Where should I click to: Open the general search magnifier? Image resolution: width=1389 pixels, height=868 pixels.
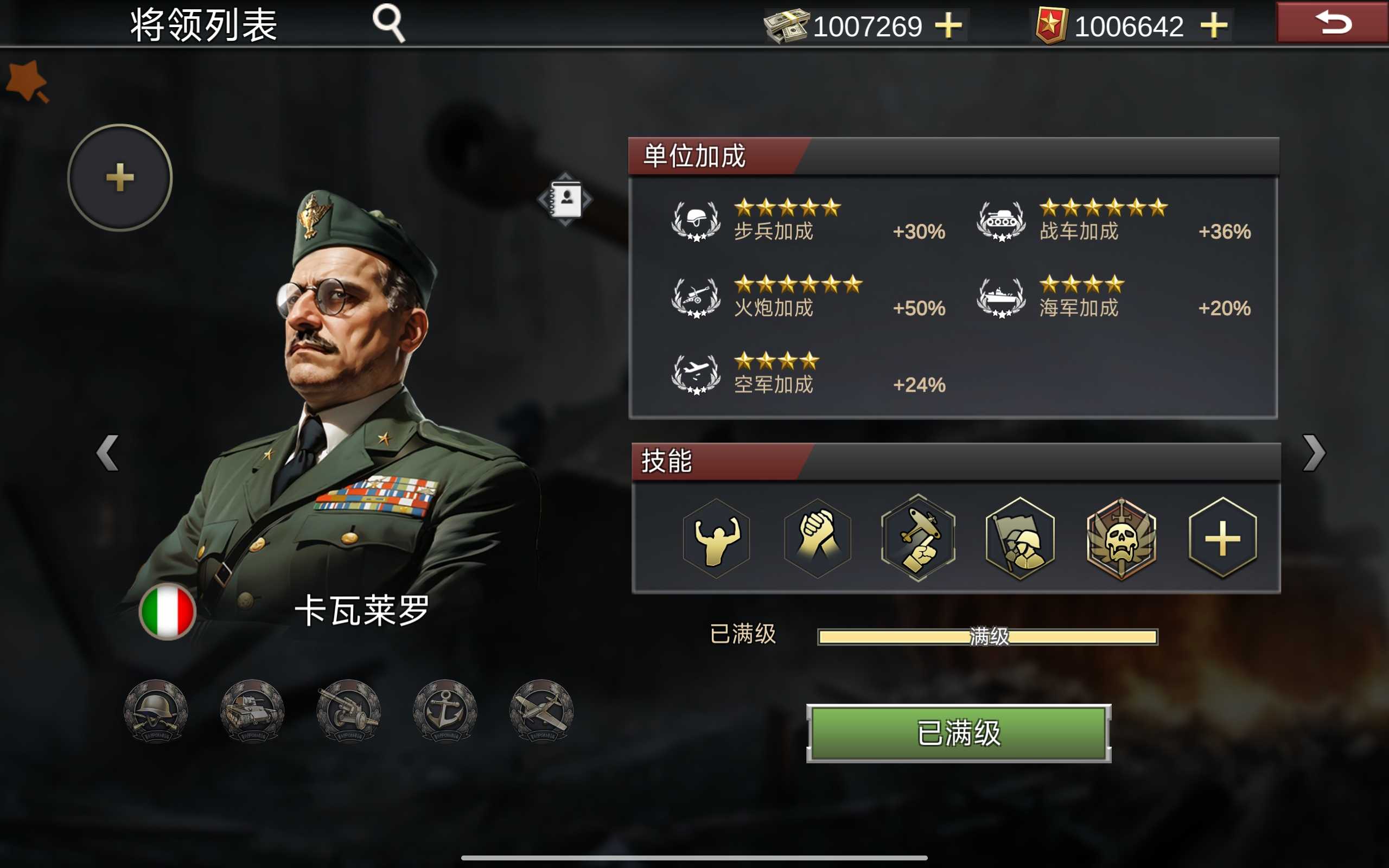tap(389, 23)
